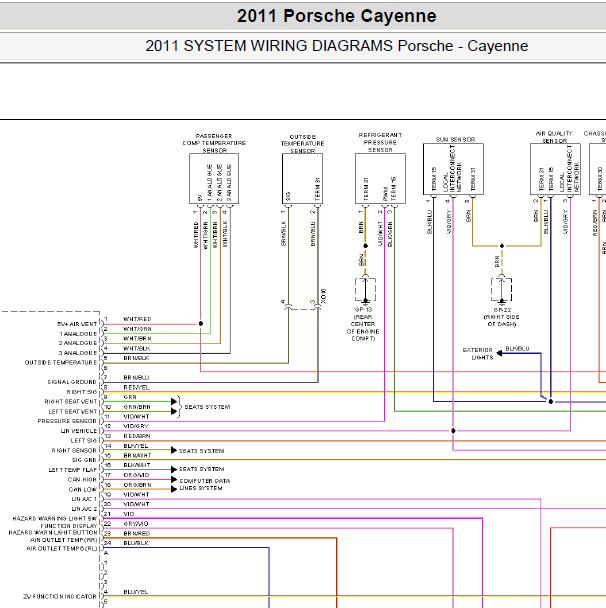This screenshot has width=606, height=608.
Task: Click the 'BLK/YEL' wire label at pin 14
Action: coord(136,446)
